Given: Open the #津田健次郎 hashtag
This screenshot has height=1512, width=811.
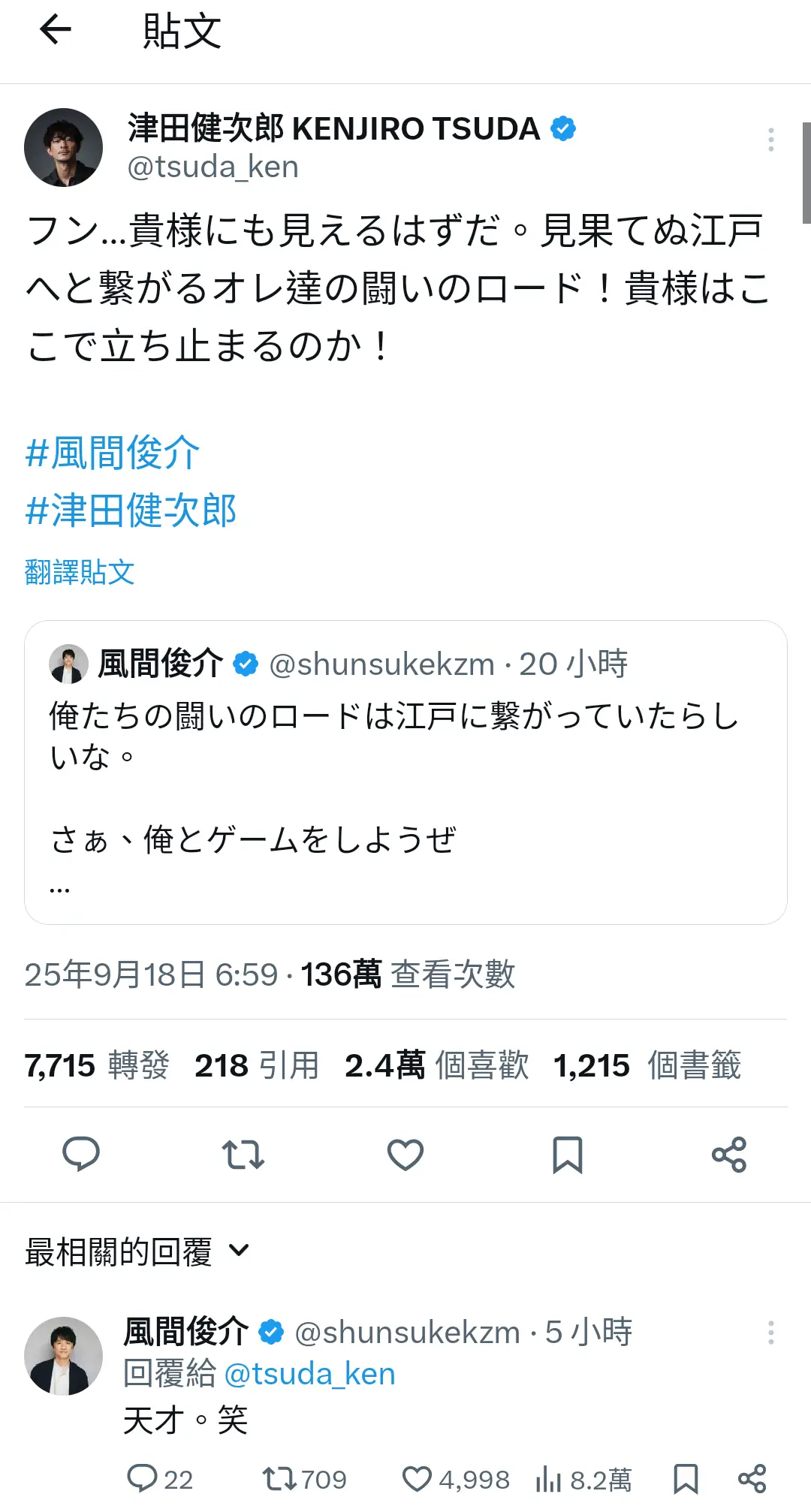Looking at the screenshot, I should [x=131, y=511].
